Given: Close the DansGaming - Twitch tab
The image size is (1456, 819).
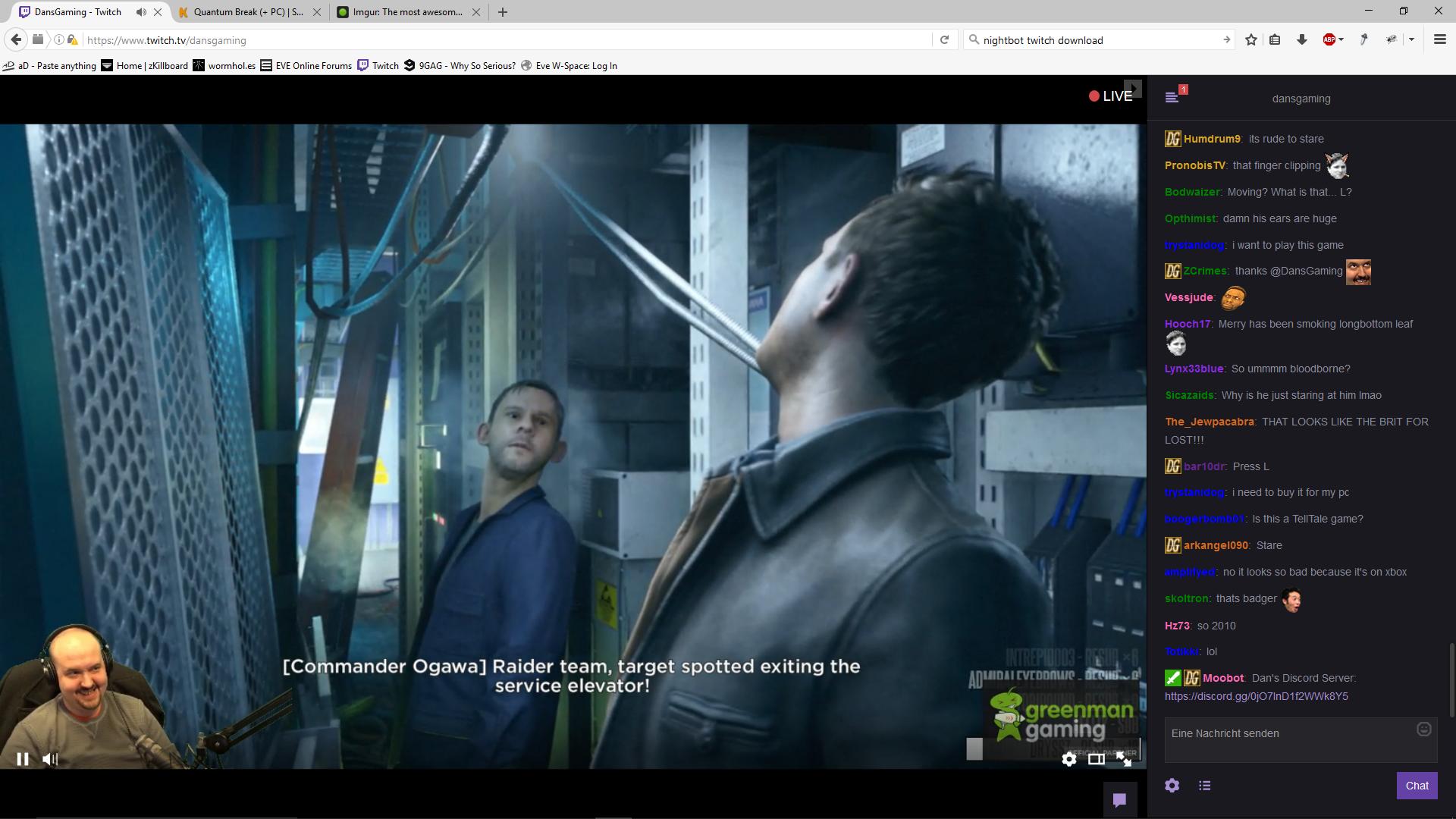Looking at the screenshot, I should point(158,12).
